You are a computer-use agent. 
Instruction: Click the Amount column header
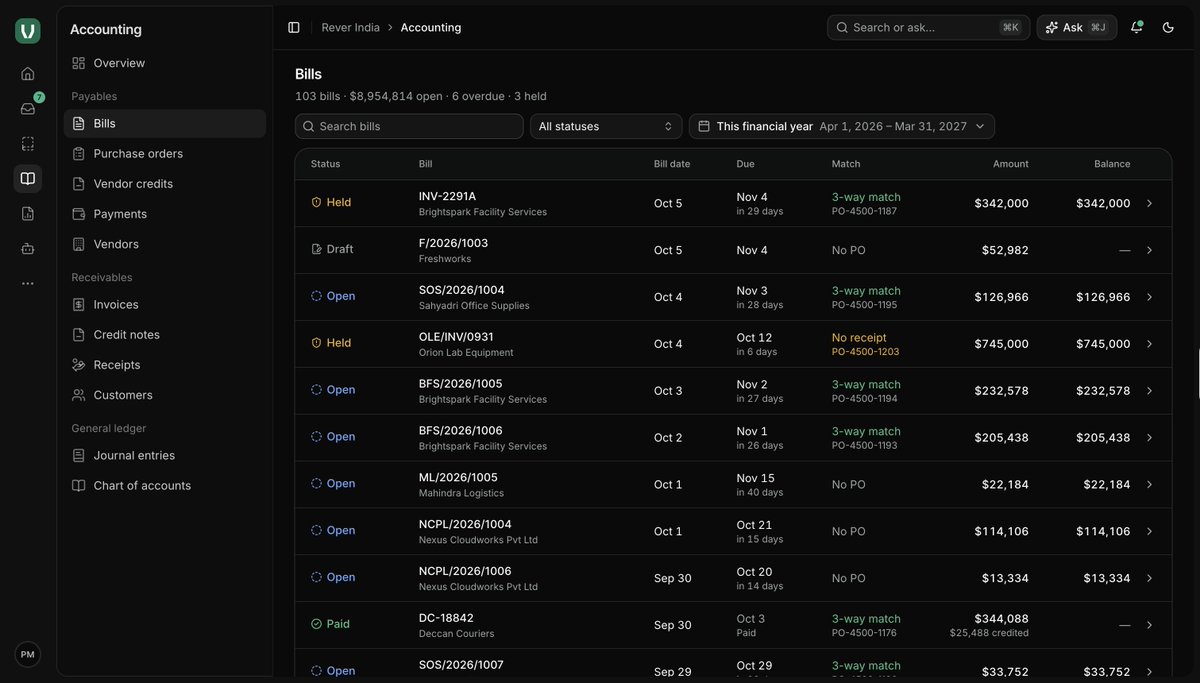(1011, 164)
